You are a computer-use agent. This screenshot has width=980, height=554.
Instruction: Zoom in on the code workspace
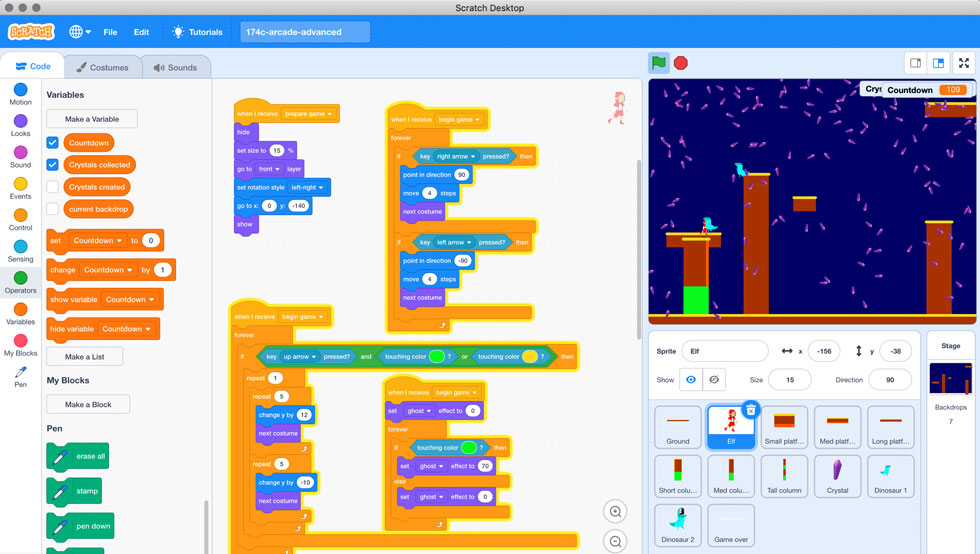point(615,511)
